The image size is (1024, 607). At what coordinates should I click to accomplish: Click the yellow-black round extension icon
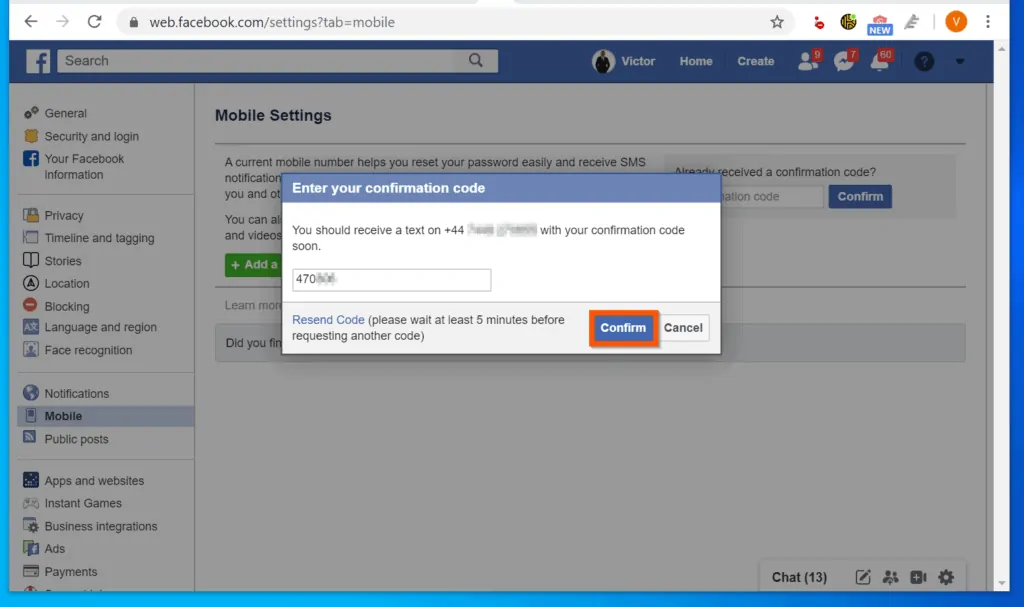848,22
